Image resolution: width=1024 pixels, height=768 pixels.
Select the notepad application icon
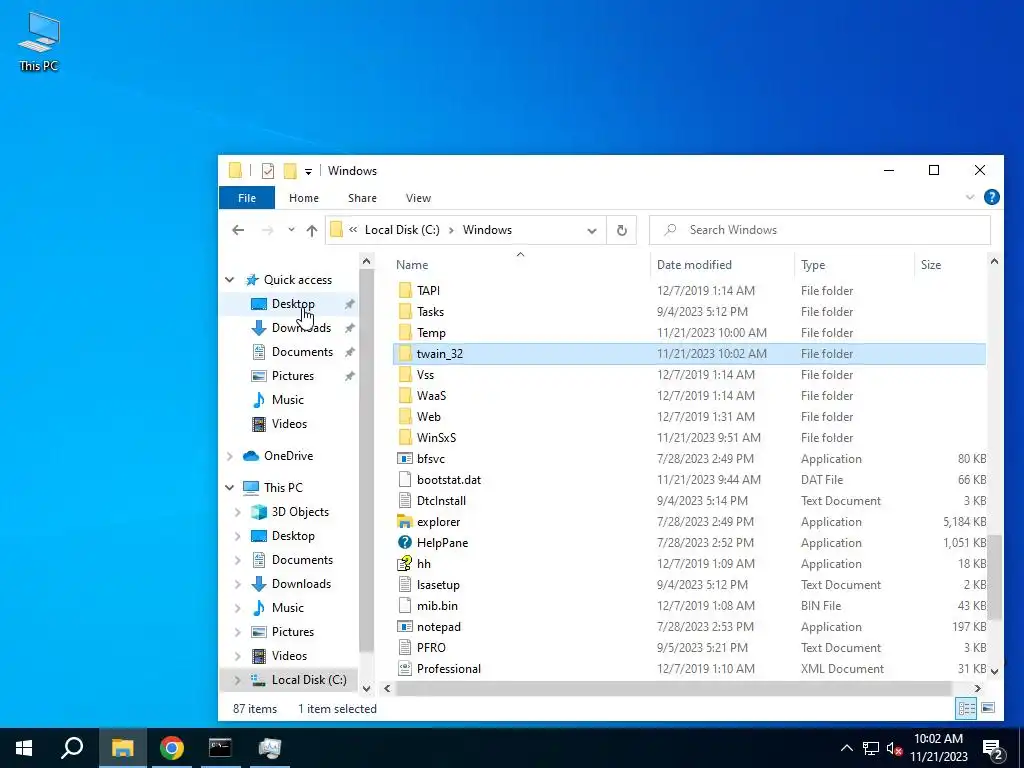pos(405,627)
